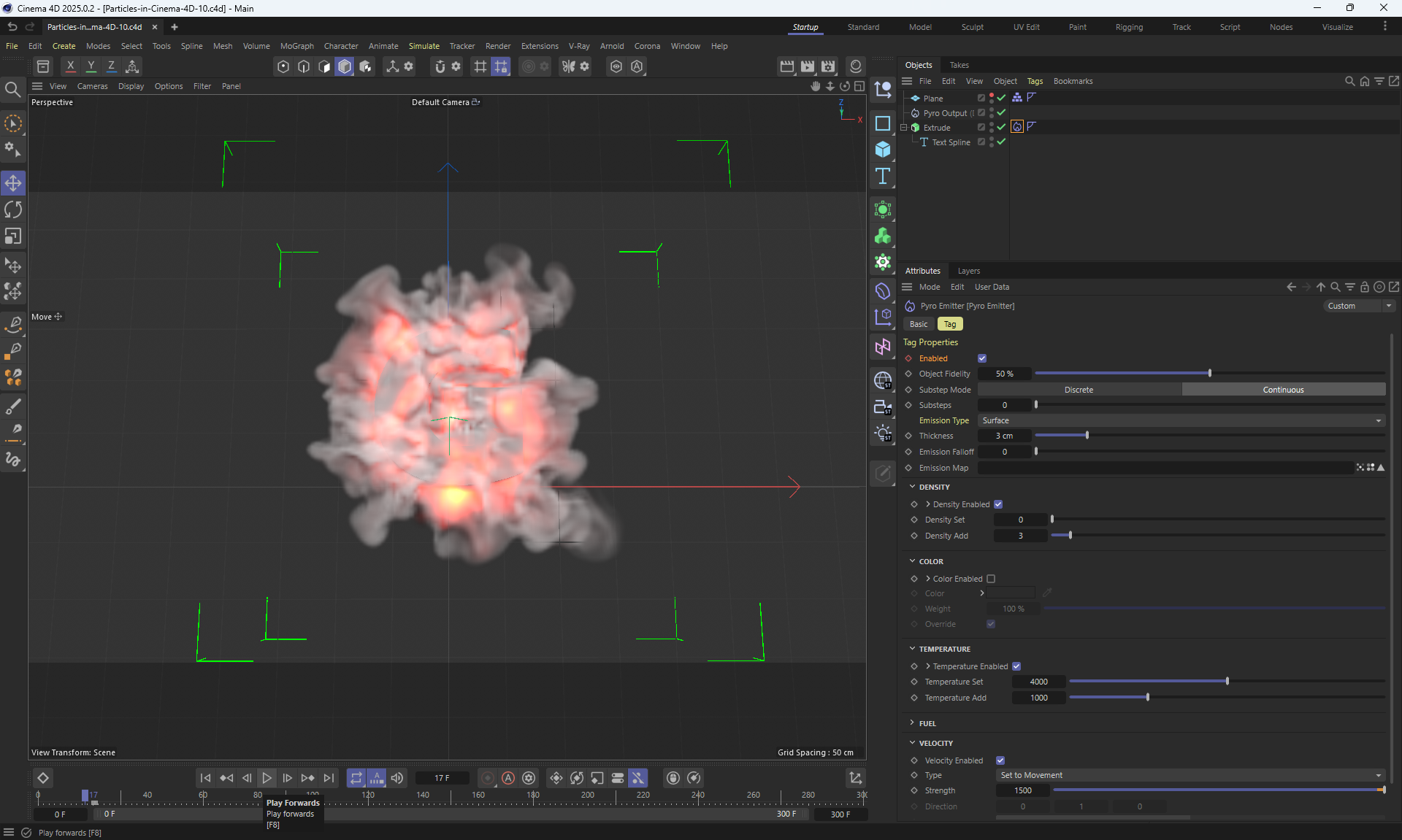Select the Rotate tool
1402x840 pixels.
click(x=13, y=210)
